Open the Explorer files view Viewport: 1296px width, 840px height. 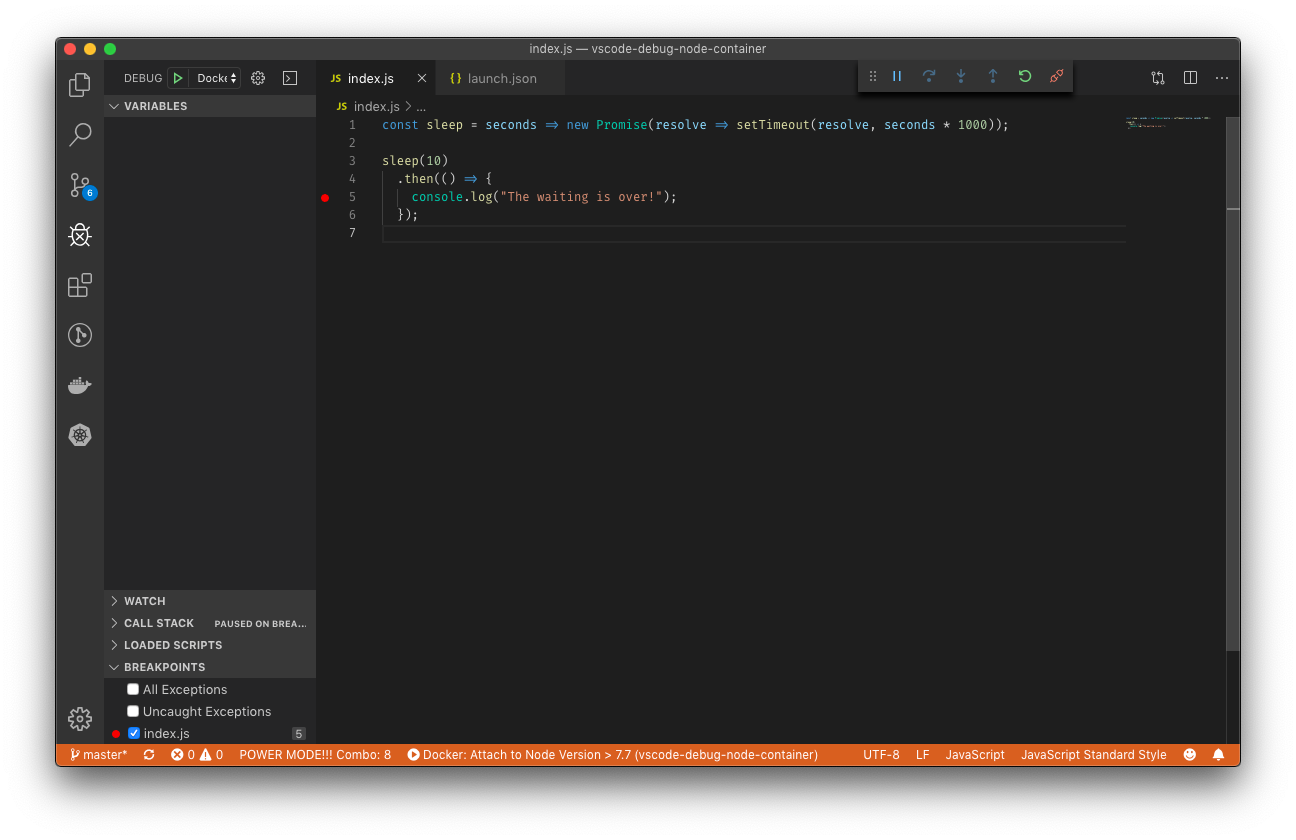coord(80,85)
